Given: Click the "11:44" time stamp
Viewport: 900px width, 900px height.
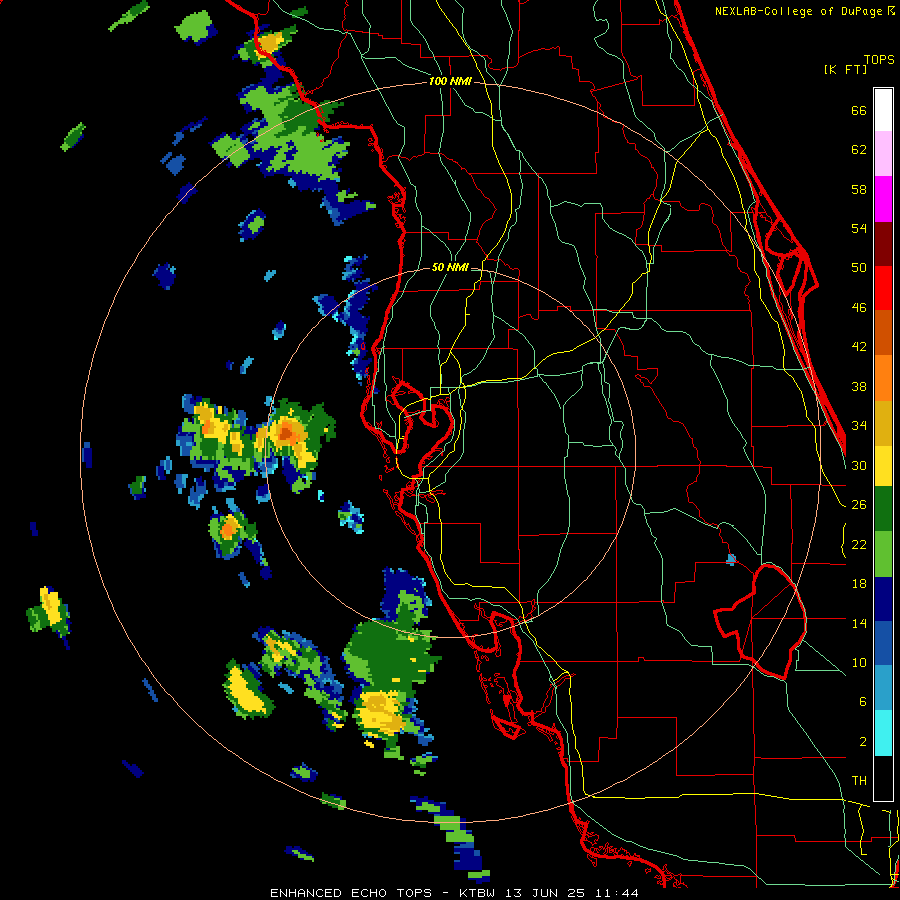Looking at the screenshot, I should click(x=617, y=893).
